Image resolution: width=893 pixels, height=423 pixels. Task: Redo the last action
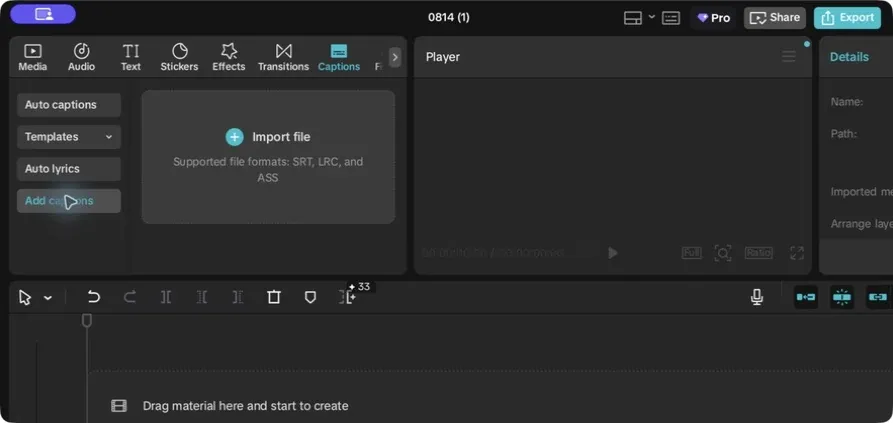click(x=130, y=297)
